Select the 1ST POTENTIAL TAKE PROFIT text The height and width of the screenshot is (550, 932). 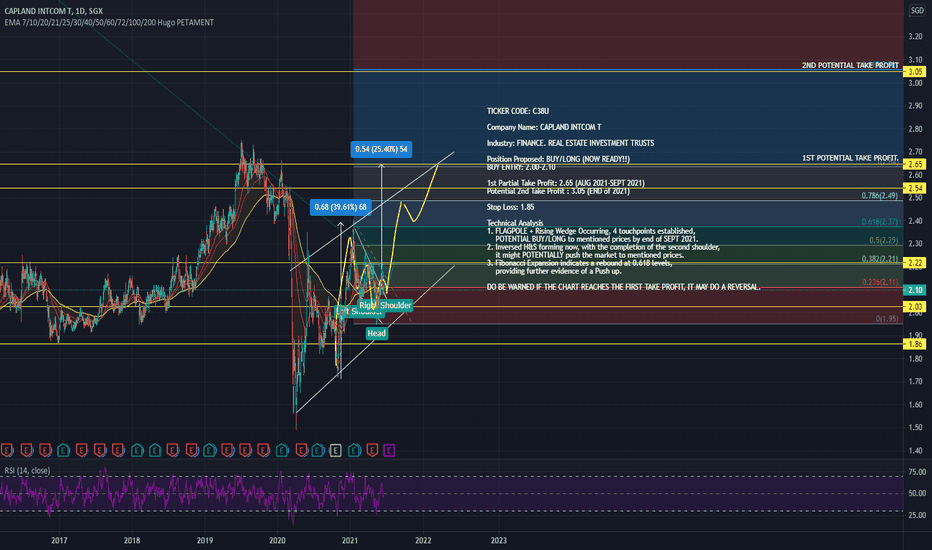pyautogui.click(x=850, y=158)
